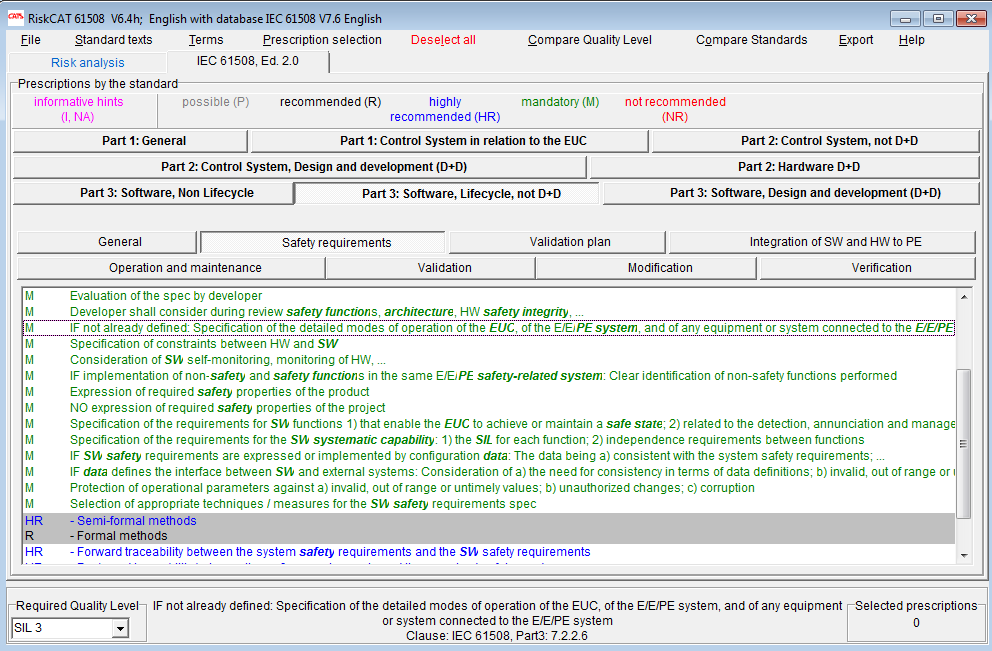Select the IEC 61508, Ed. 2.0 tab

coord(247,61)
